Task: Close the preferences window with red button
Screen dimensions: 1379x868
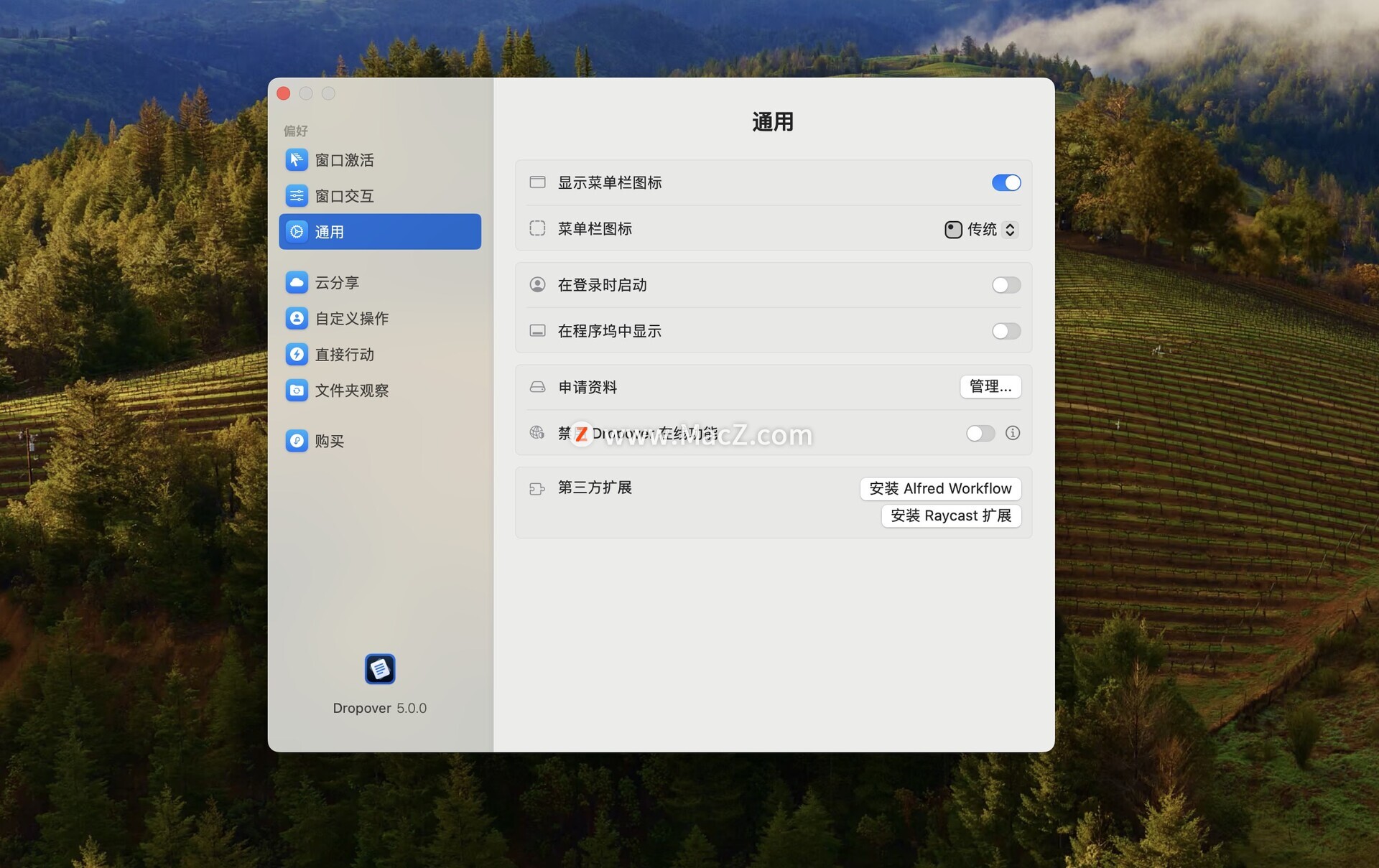Action: coord(284,93)
